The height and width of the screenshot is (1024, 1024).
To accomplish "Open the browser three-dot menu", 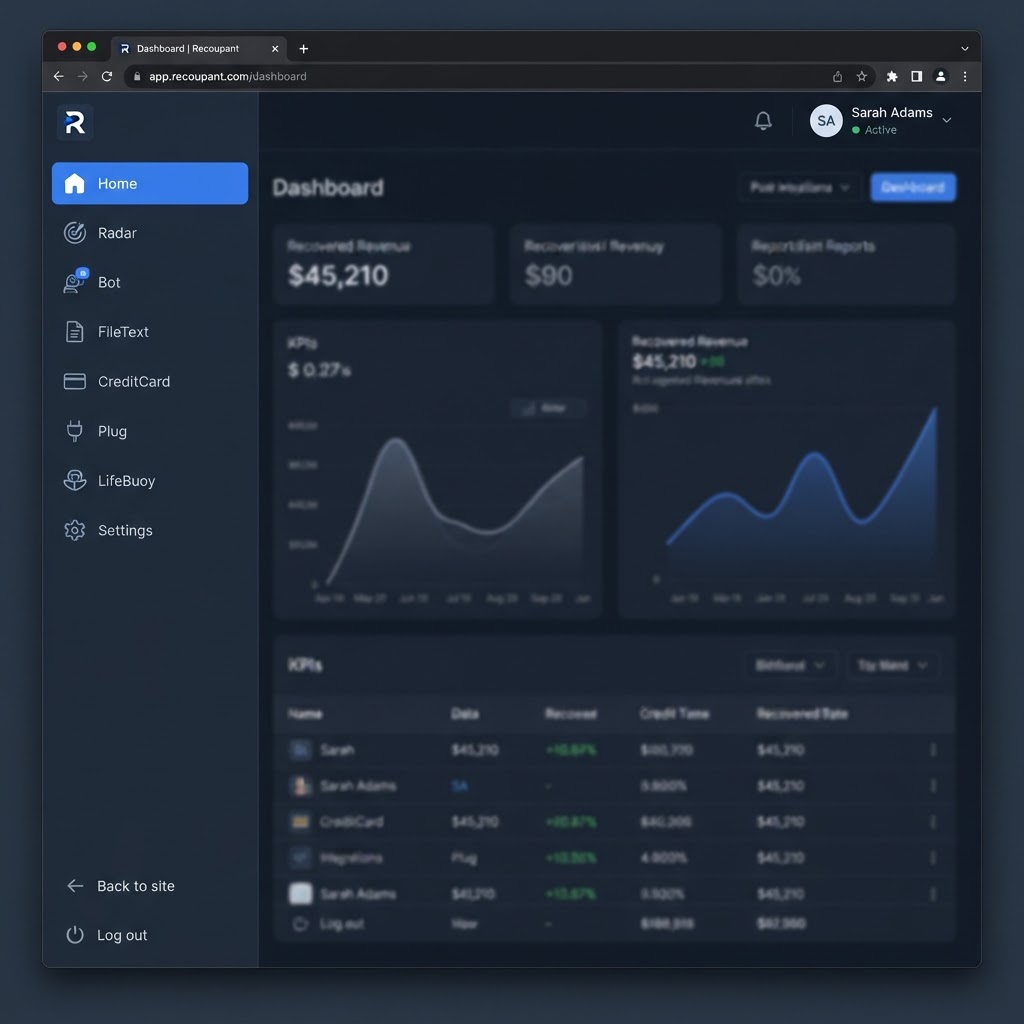I will click(x=965, y=76).
